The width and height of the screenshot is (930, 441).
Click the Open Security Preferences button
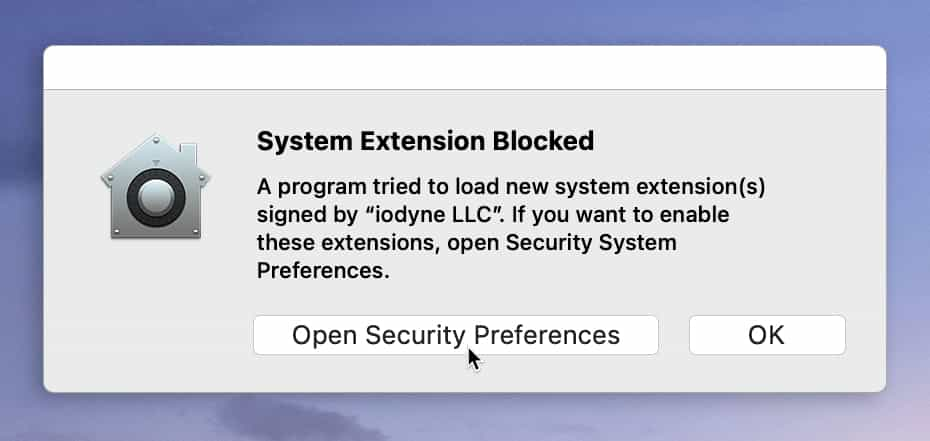[x=455, y=335]
